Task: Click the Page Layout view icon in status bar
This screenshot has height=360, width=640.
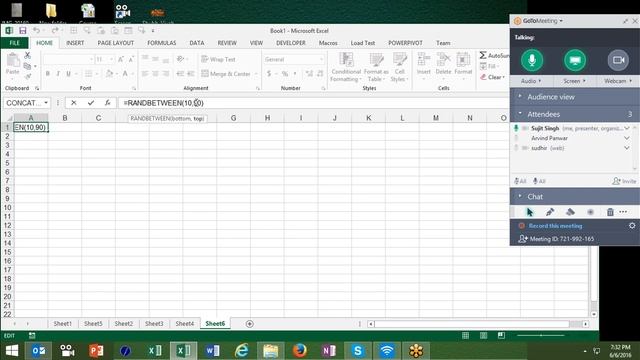Action: tap(483, 336)
